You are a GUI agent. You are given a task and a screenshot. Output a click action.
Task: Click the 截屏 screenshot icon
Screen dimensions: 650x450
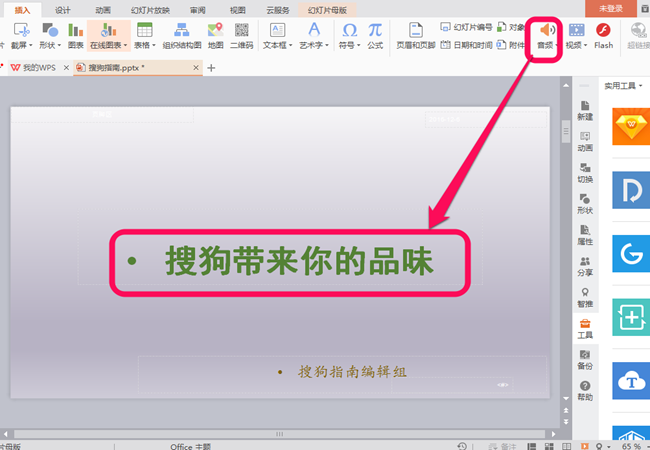click(22, 30)
